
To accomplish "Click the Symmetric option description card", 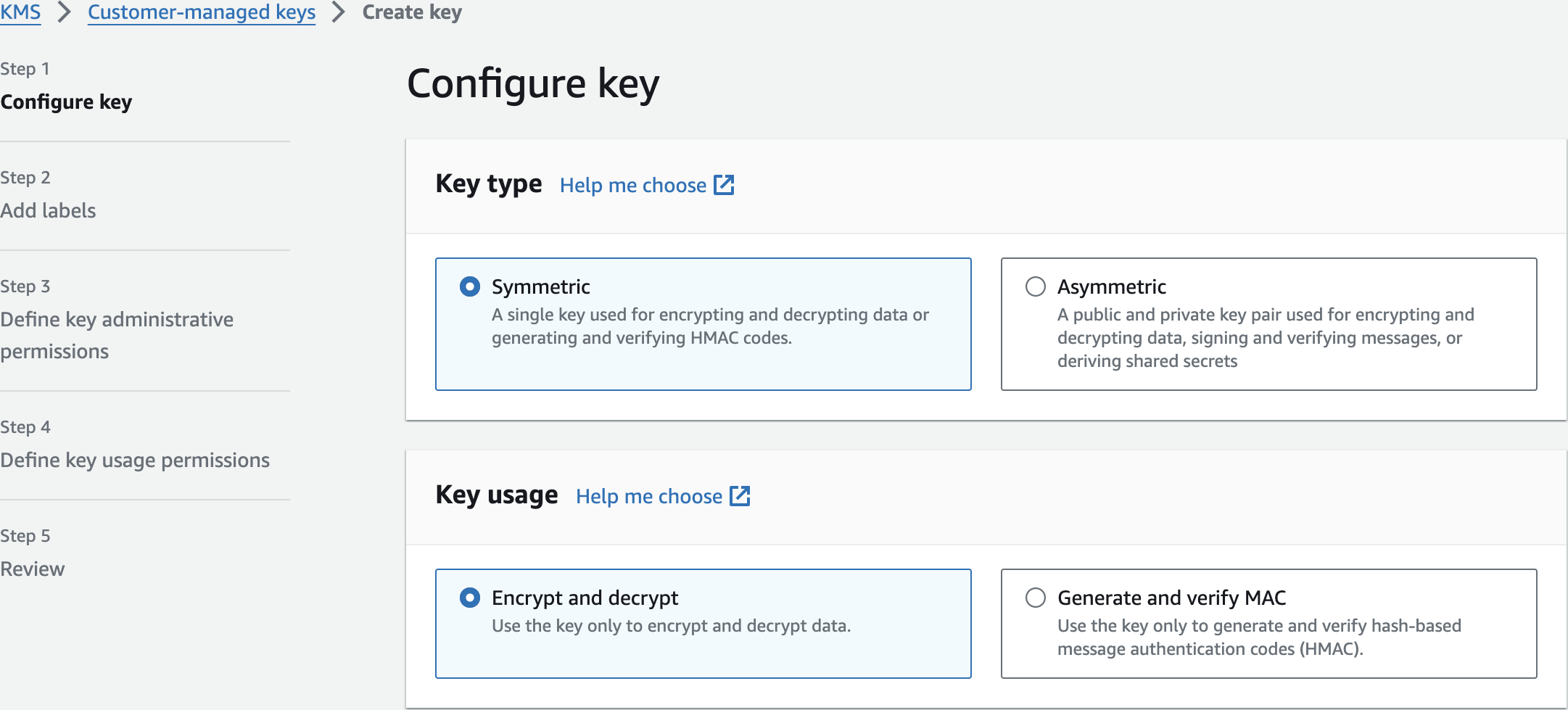I will click(709, 326).
